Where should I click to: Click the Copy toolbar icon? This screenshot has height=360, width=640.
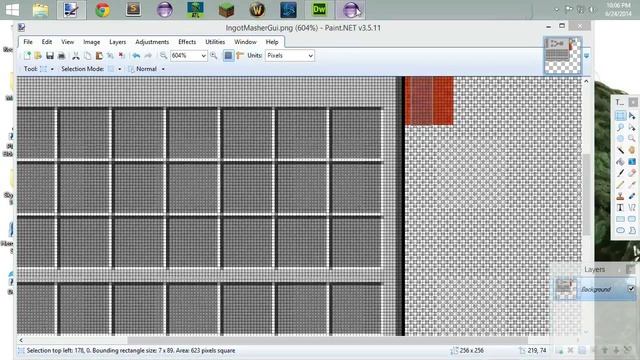click(x=87, y=56)
